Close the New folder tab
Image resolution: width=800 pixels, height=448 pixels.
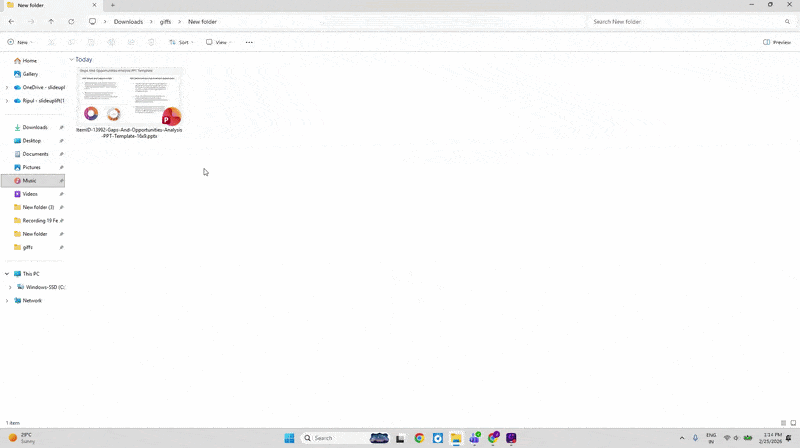tap(94, 5)
